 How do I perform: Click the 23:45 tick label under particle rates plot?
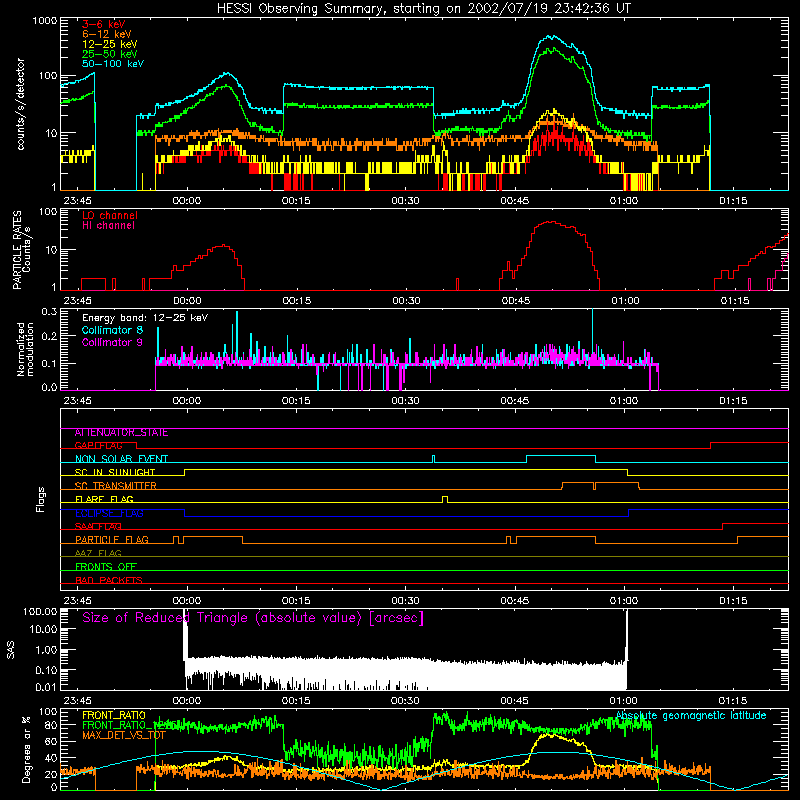(x=77, y=301)
